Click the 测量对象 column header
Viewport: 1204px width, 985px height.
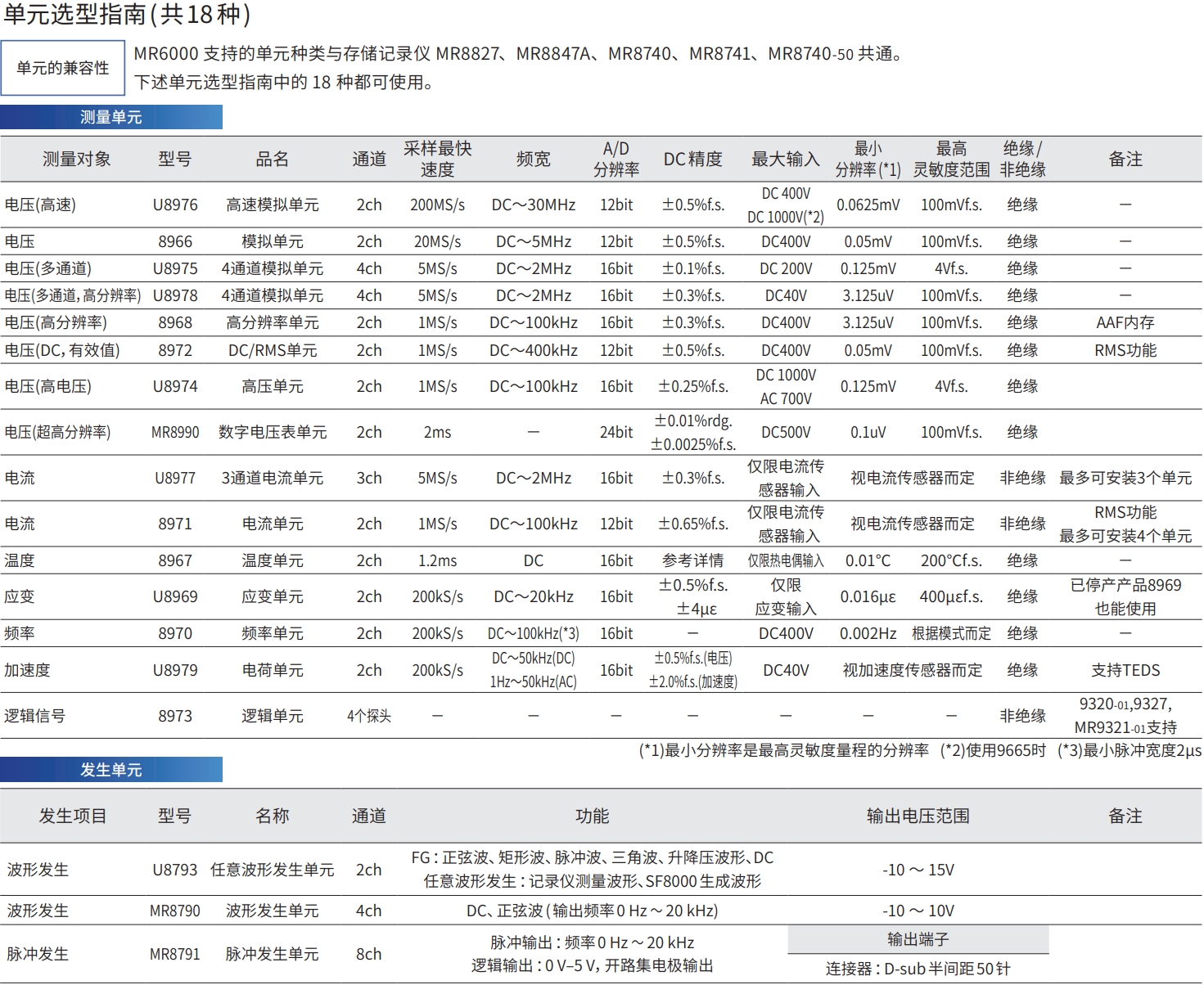point(76,160)
